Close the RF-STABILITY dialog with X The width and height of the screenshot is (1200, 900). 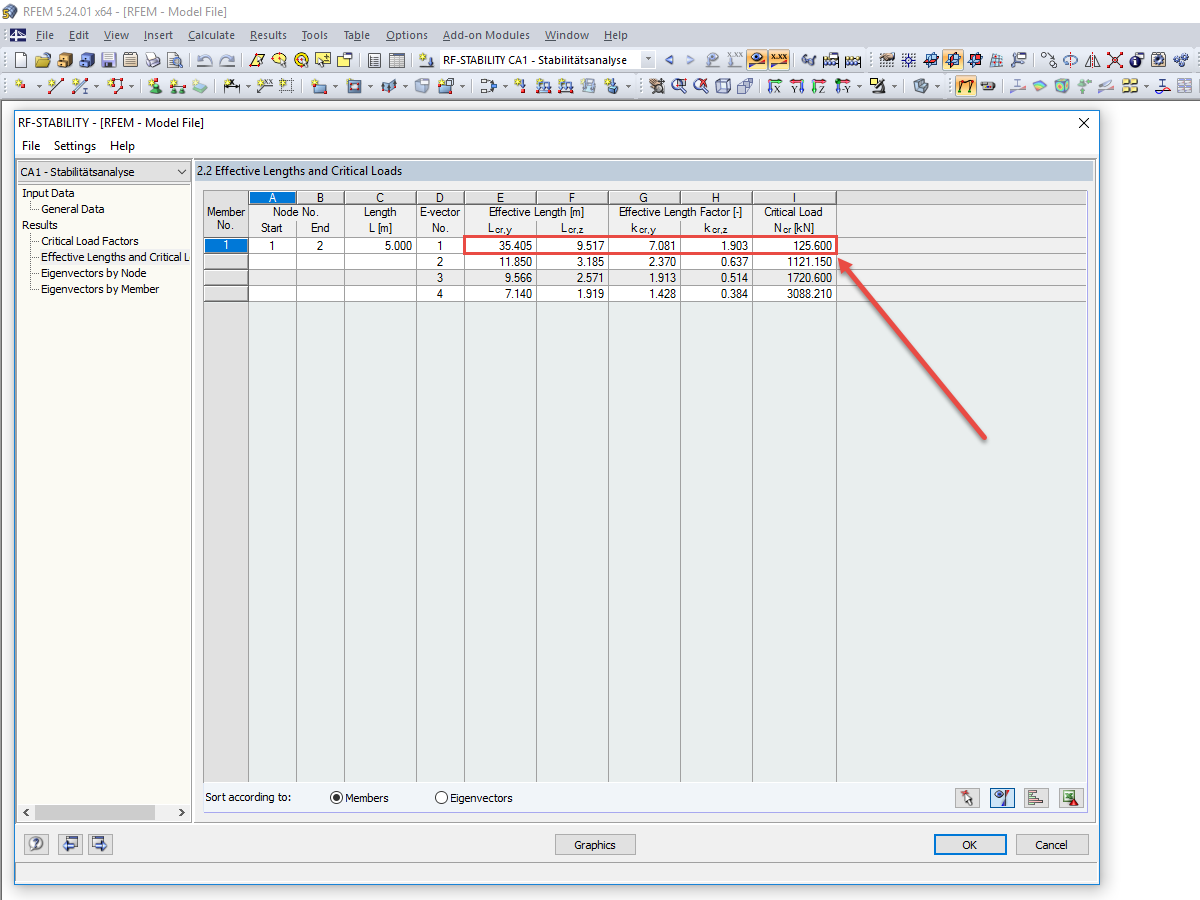click(1083, 123)
